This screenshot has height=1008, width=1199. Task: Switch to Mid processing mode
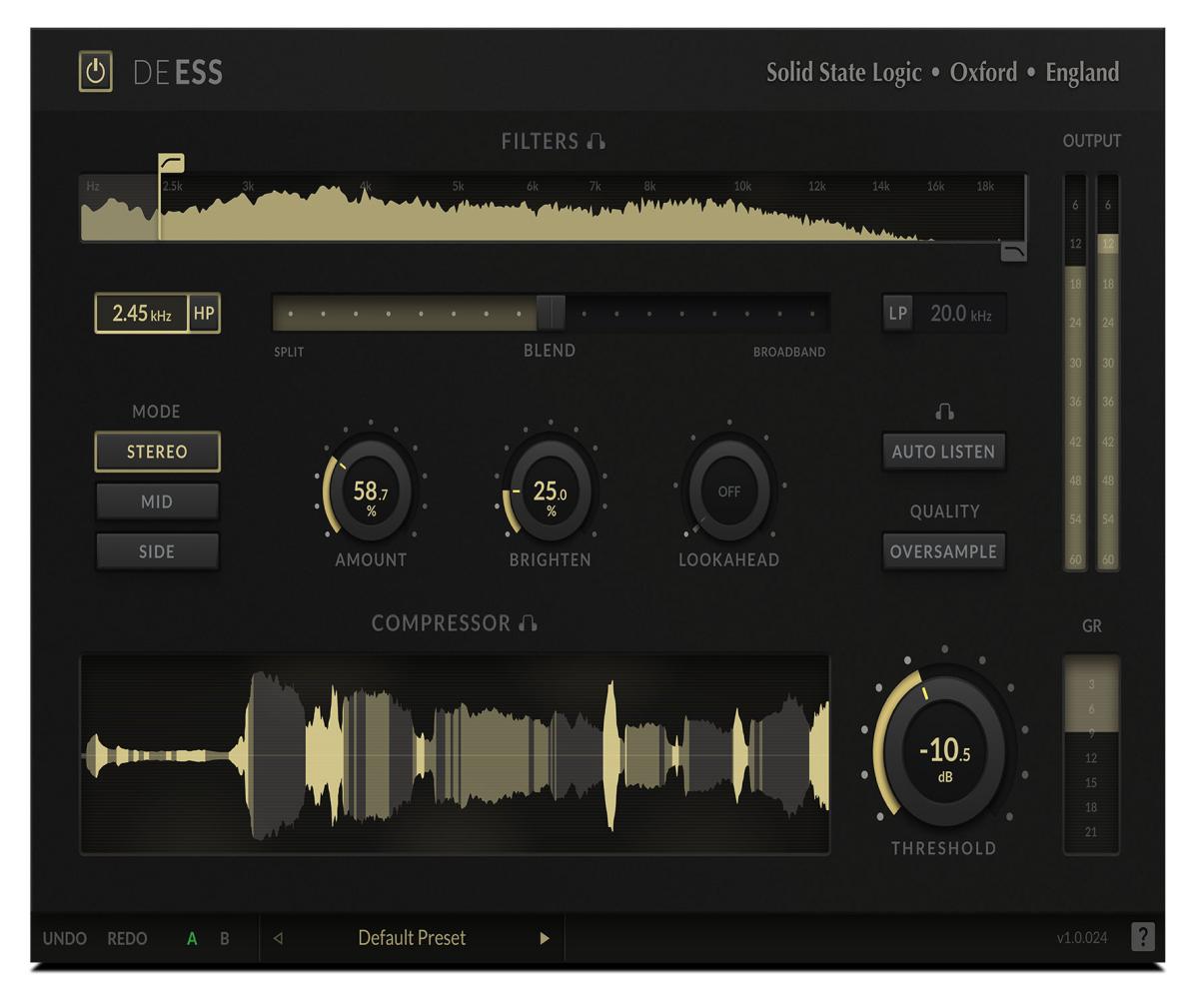coord(157,502)
